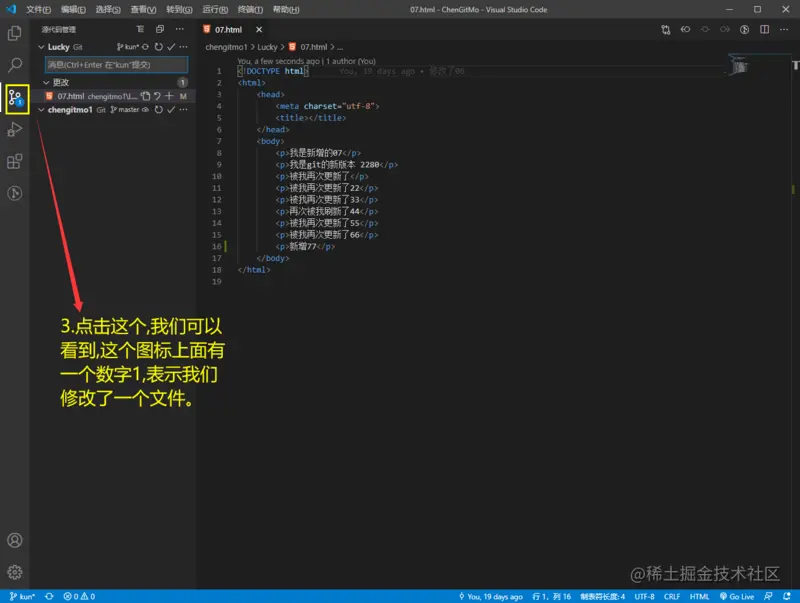
Task: Open more actions for Lucky repository
Action: click(x=184, y=47)
